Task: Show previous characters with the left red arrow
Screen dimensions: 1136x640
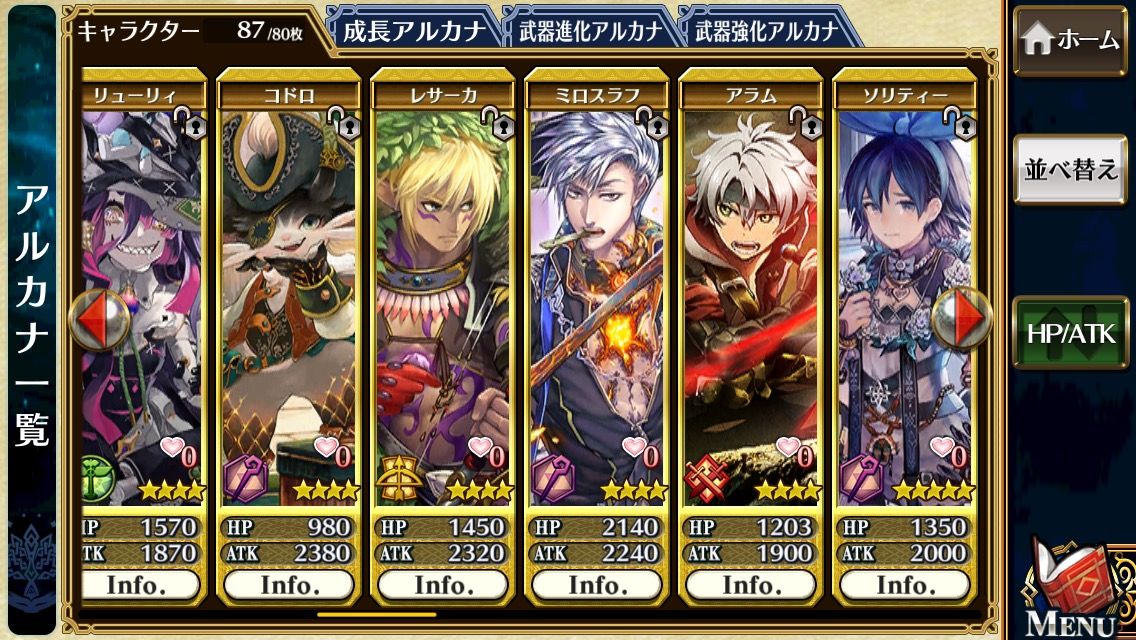Action: pos(99,319)
